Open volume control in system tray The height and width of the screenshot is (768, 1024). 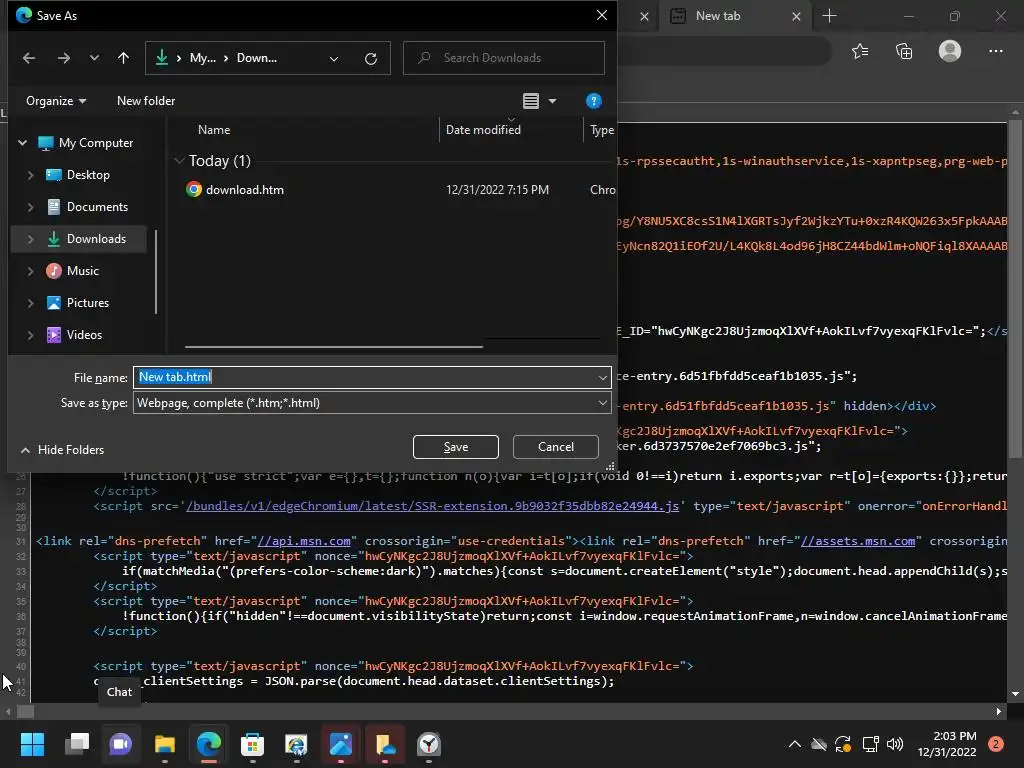click(x=895, y=744)
